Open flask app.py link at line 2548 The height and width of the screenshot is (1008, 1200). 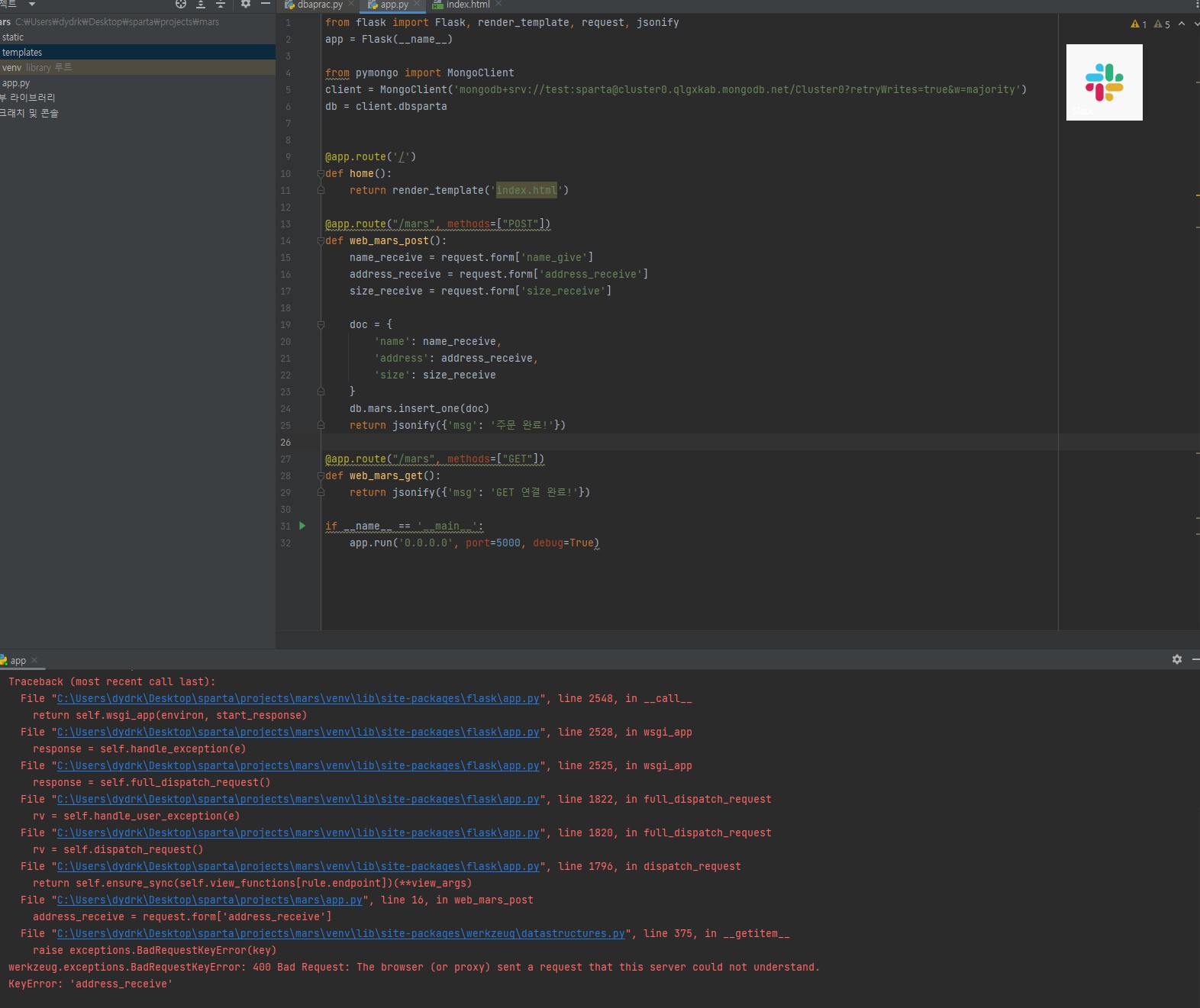pyautogui.click(x=298, y=699)
